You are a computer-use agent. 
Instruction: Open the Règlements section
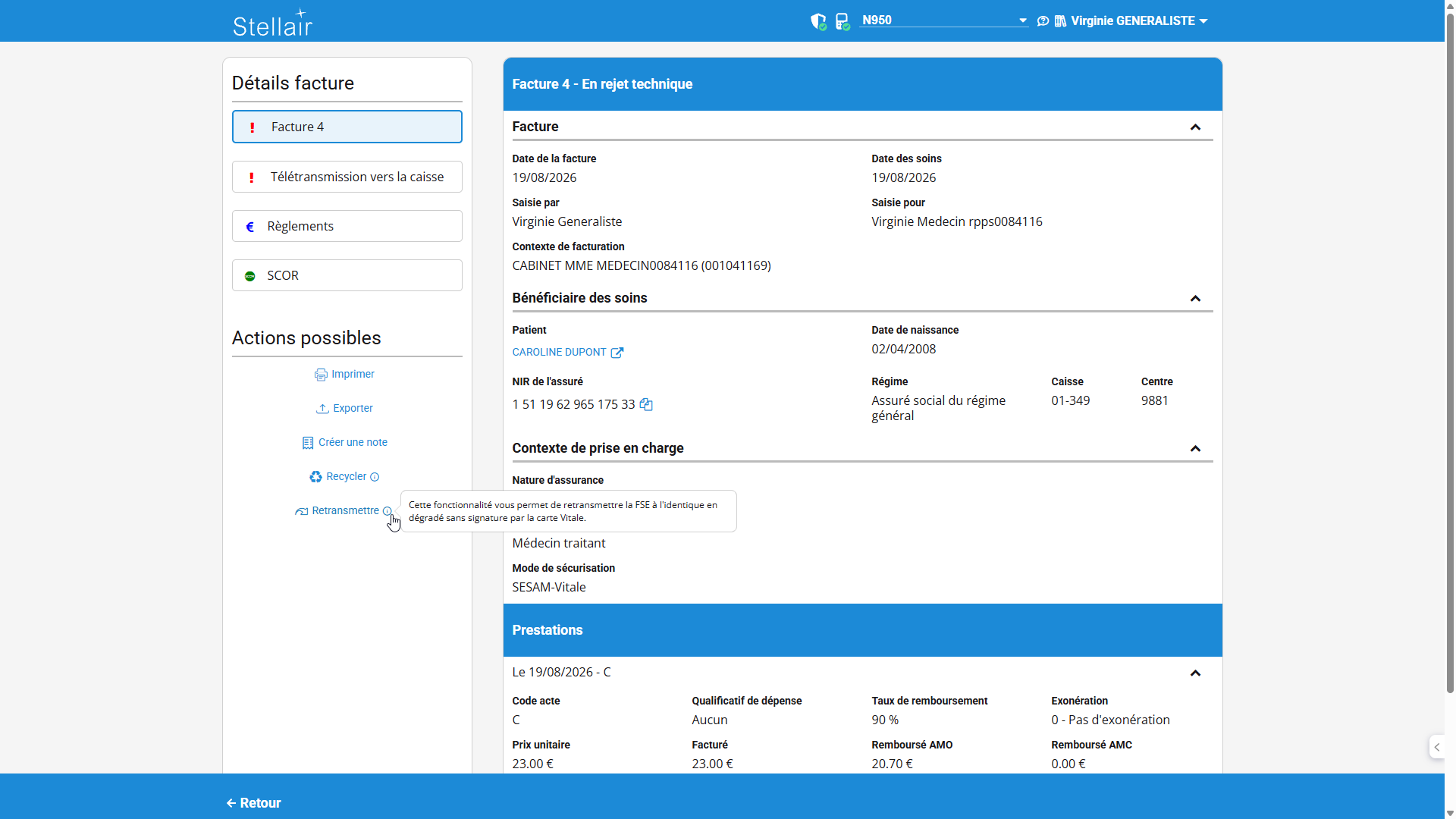[347, 226]
